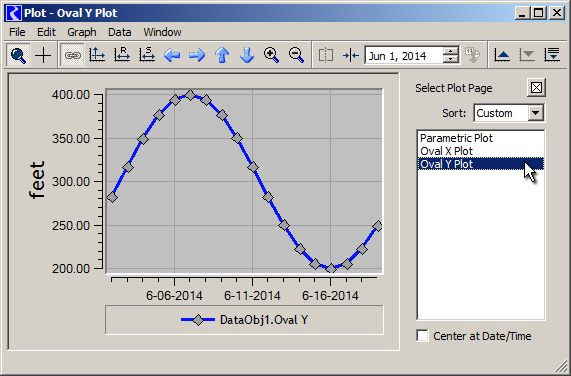Click the axes icon labeled R

pos(122,55)
